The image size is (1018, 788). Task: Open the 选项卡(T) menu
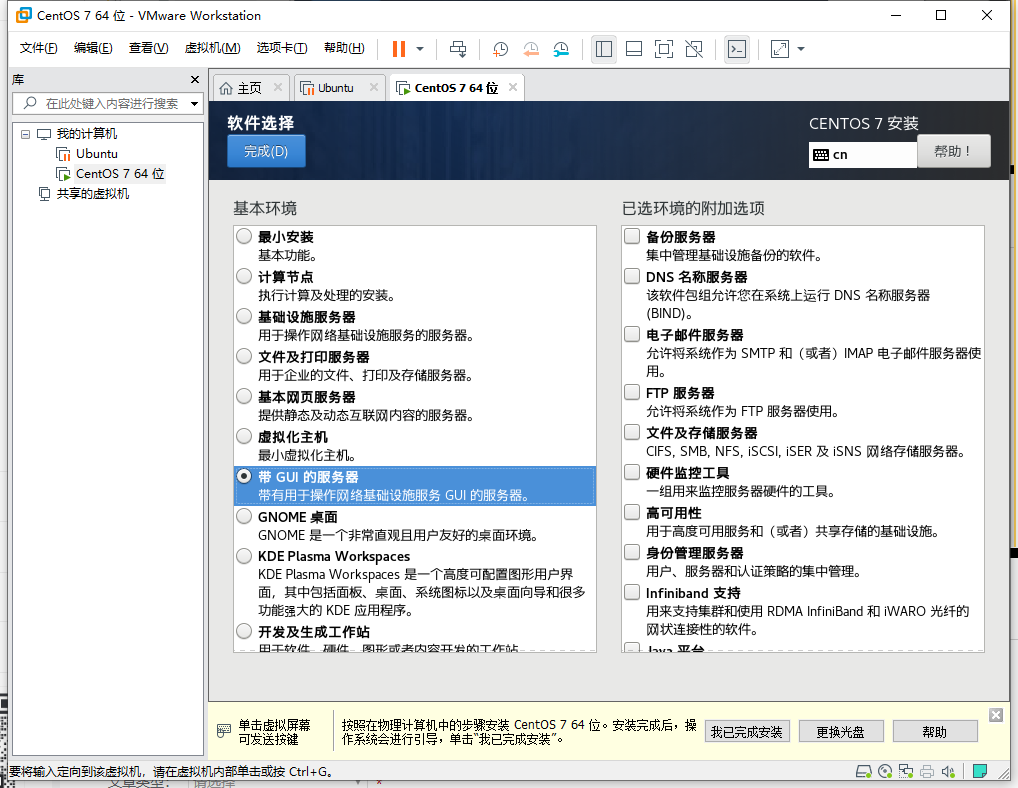coord(282,48)
